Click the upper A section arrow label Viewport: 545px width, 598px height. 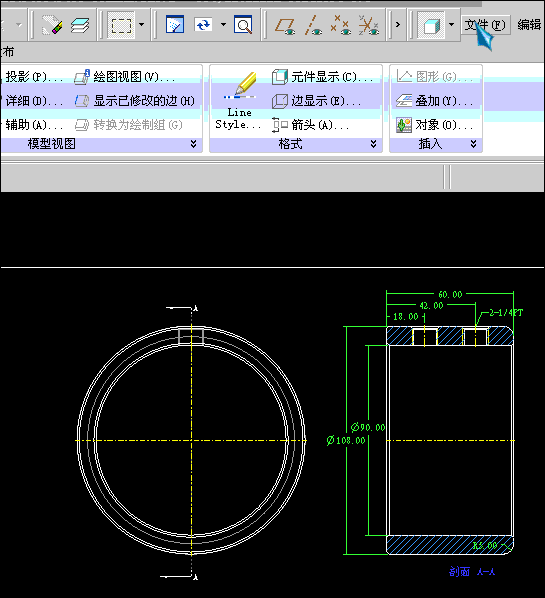(195, 308)
